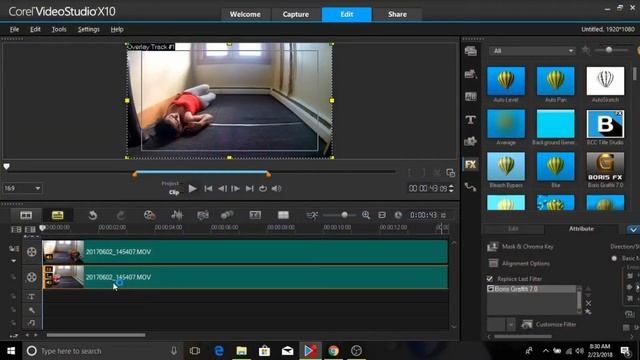Open the Transition library

(471, 97)
